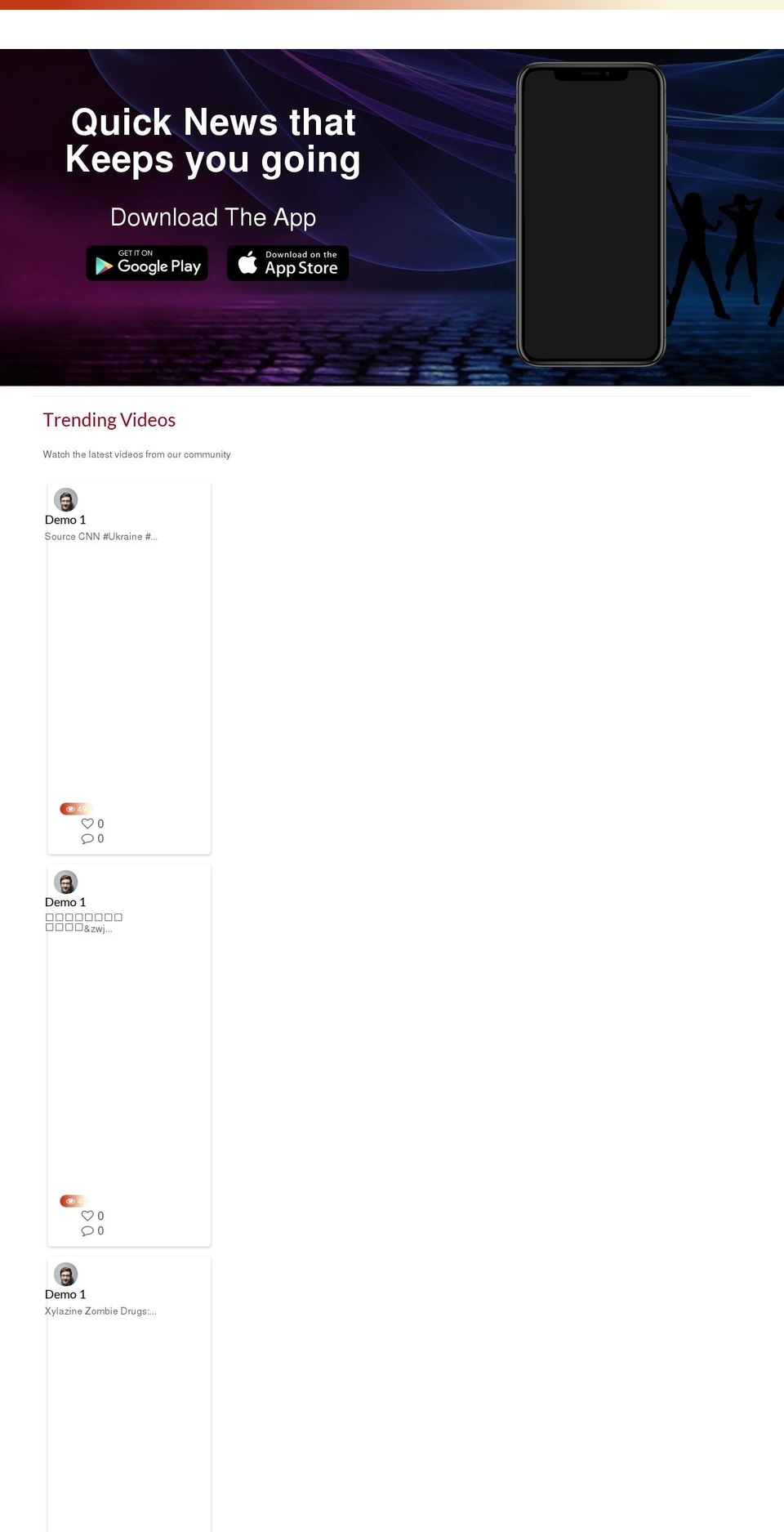This screenshot has width=784, height=1532.
Task: Click the "Quick News that Keeps you going" headline
Action: (x=213, y=141)
